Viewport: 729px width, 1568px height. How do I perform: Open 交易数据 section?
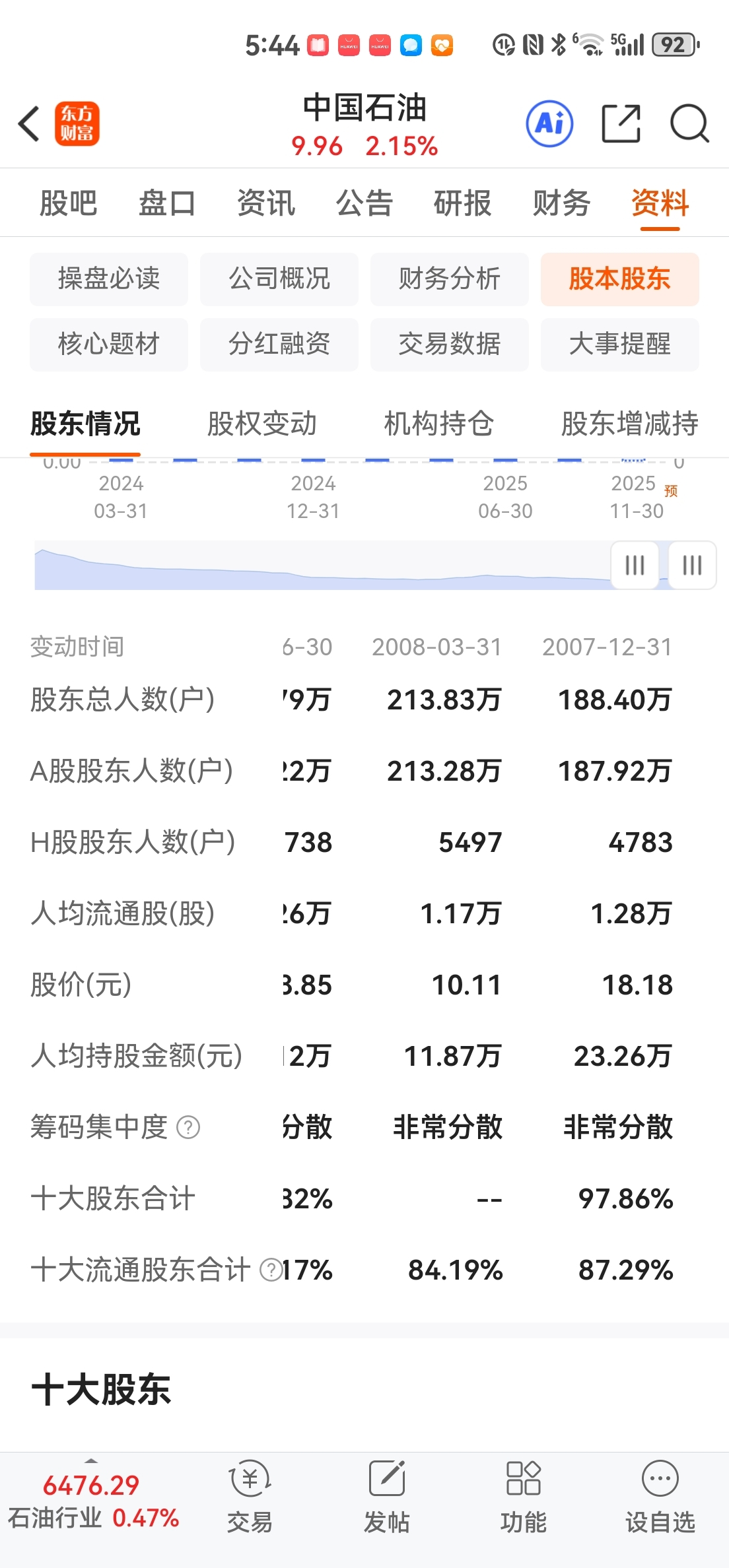tap(450, 344)
